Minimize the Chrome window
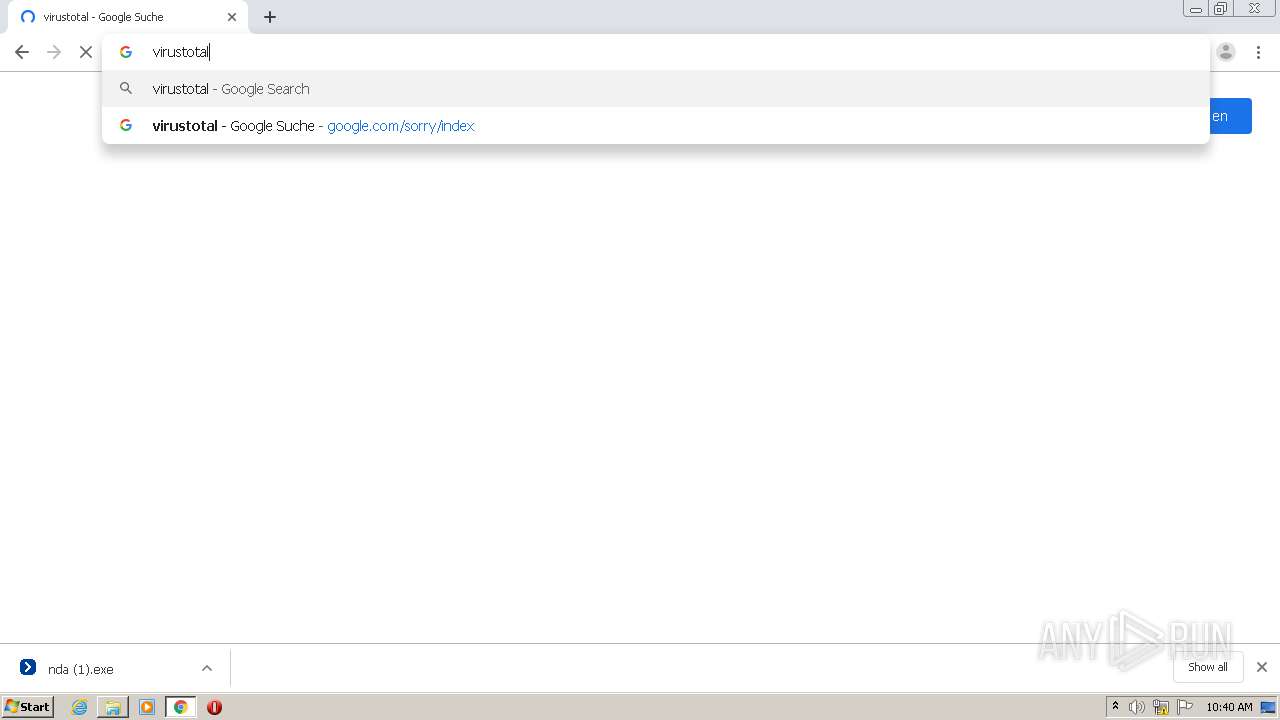The image size is (1280, 720). click(1196, 9)
